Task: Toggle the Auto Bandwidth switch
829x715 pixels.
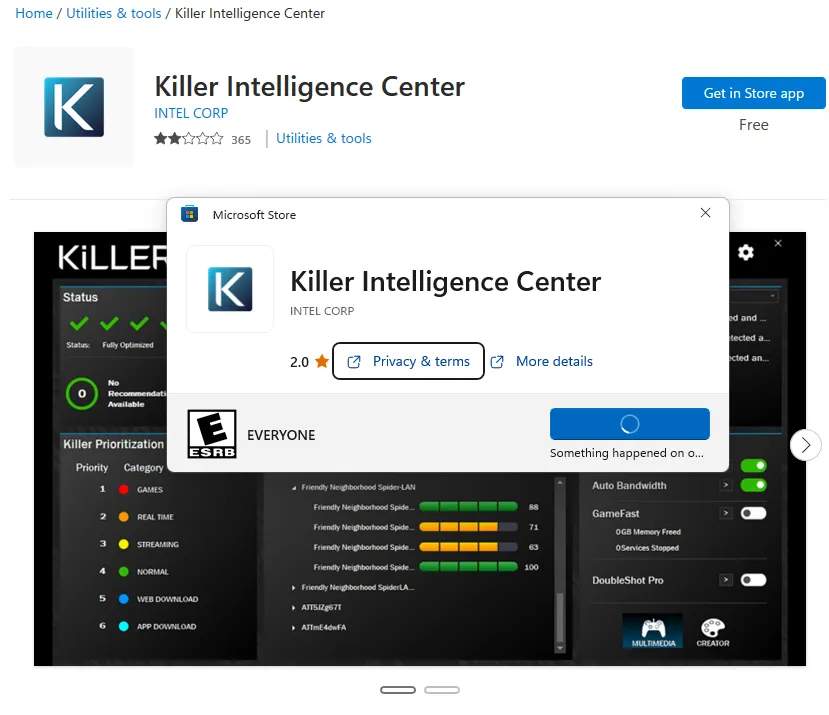Action: click(753, 485)
